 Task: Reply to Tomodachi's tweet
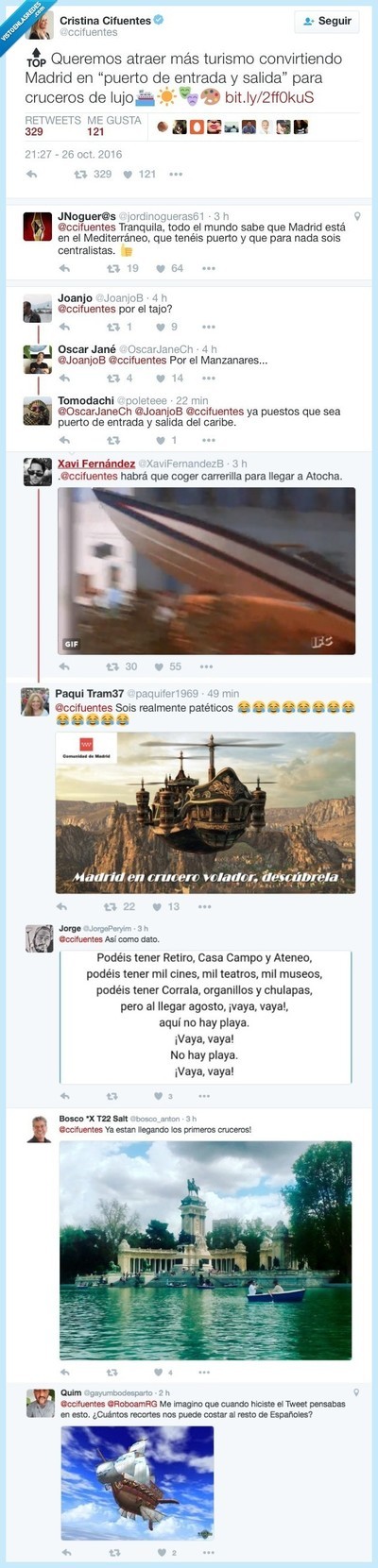[64, 440]
